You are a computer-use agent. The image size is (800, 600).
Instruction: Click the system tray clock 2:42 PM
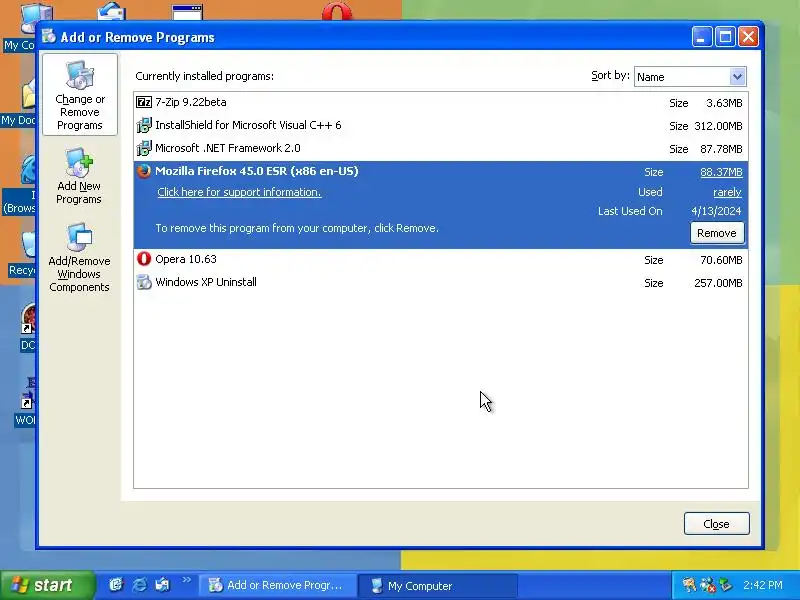[x=762, y=585]
